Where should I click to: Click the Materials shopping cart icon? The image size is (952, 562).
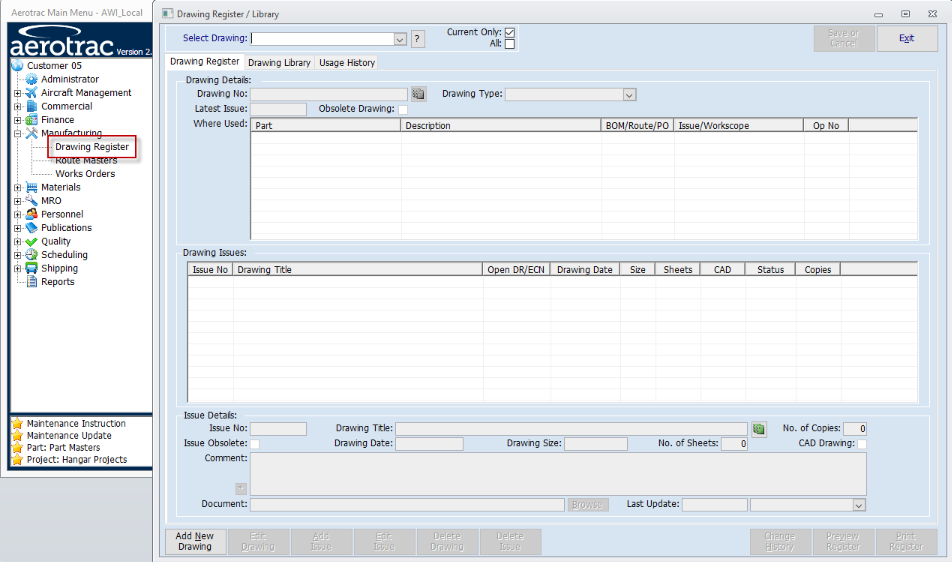tap(31, 188)
